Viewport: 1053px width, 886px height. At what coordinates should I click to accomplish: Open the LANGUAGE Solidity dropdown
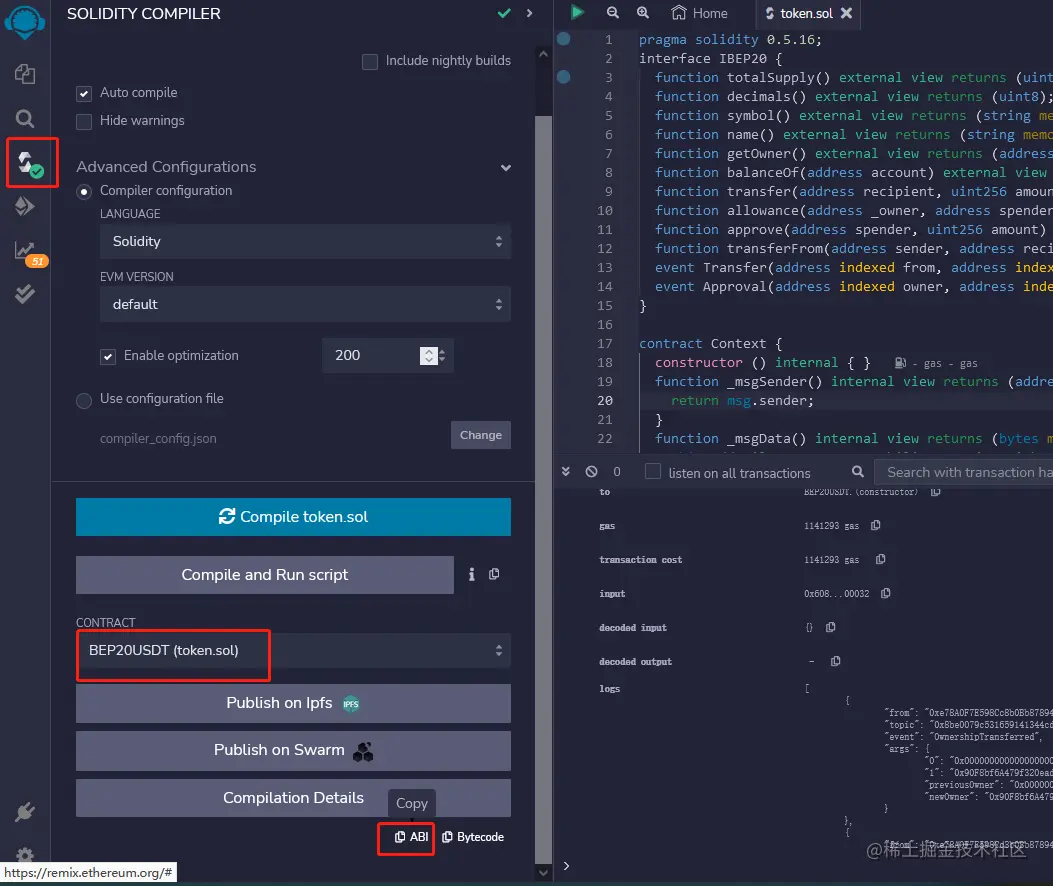coord(306,241)
